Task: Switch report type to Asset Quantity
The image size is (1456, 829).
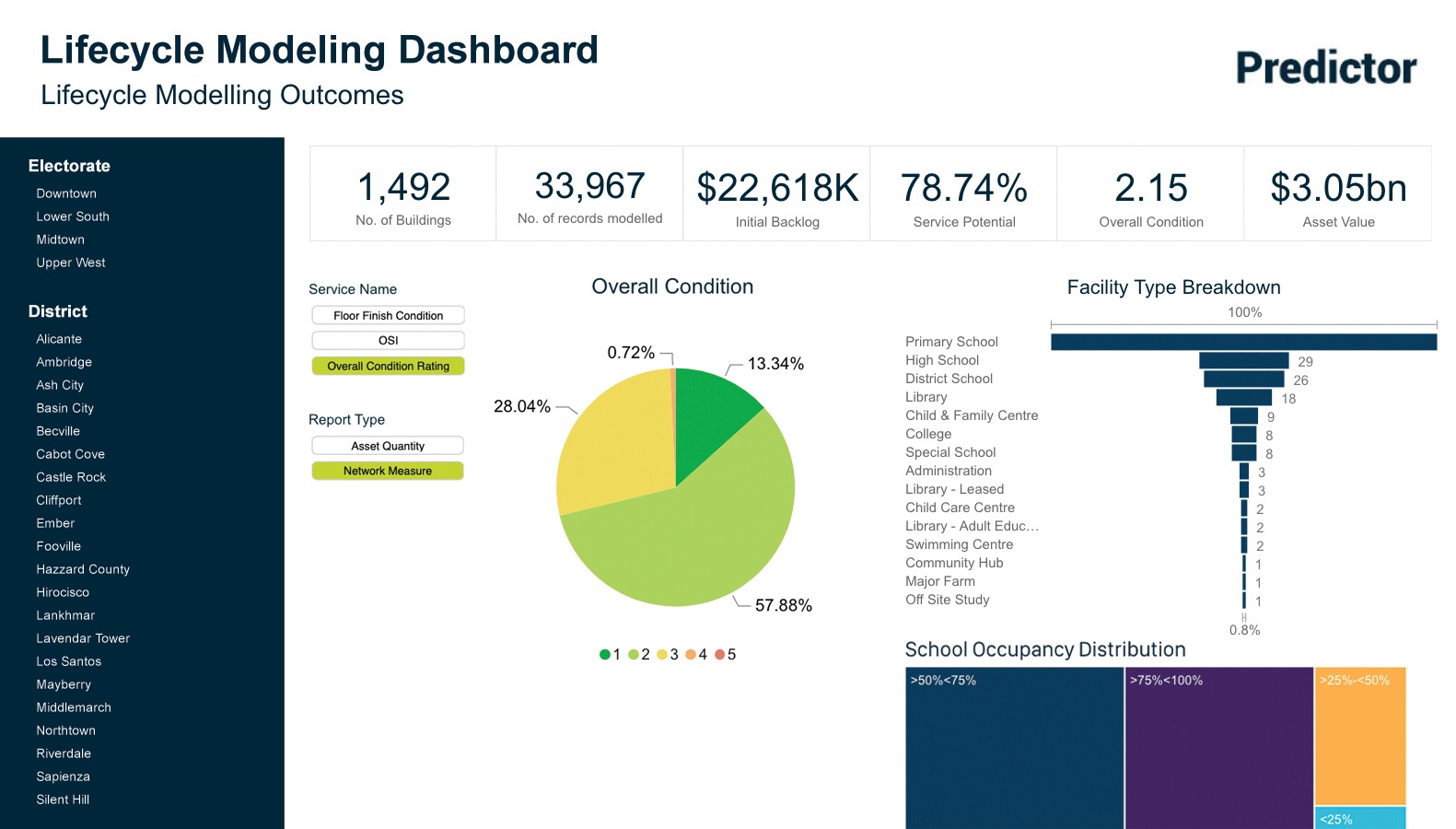Action: tap(388, 446)
